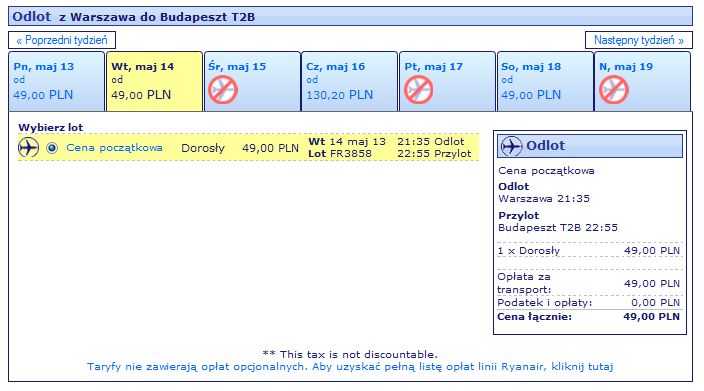The width and height of the screenshot is (704, 391).
Task: Select the So, maj 18 date tab
Action: coord(546,81)
